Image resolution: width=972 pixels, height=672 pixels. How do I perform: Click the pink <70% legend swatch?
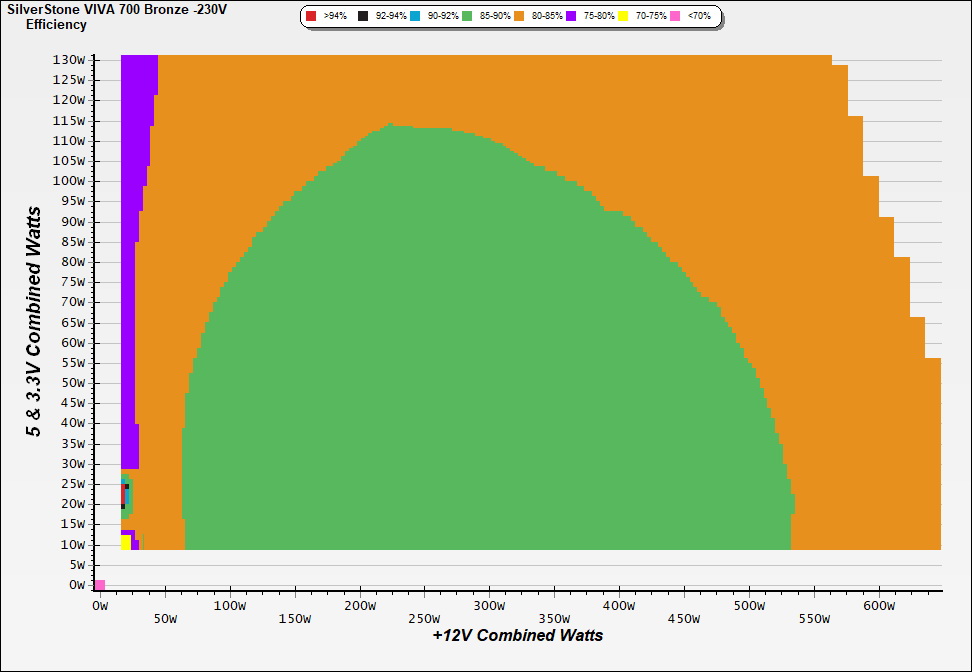tap(675, 17)
